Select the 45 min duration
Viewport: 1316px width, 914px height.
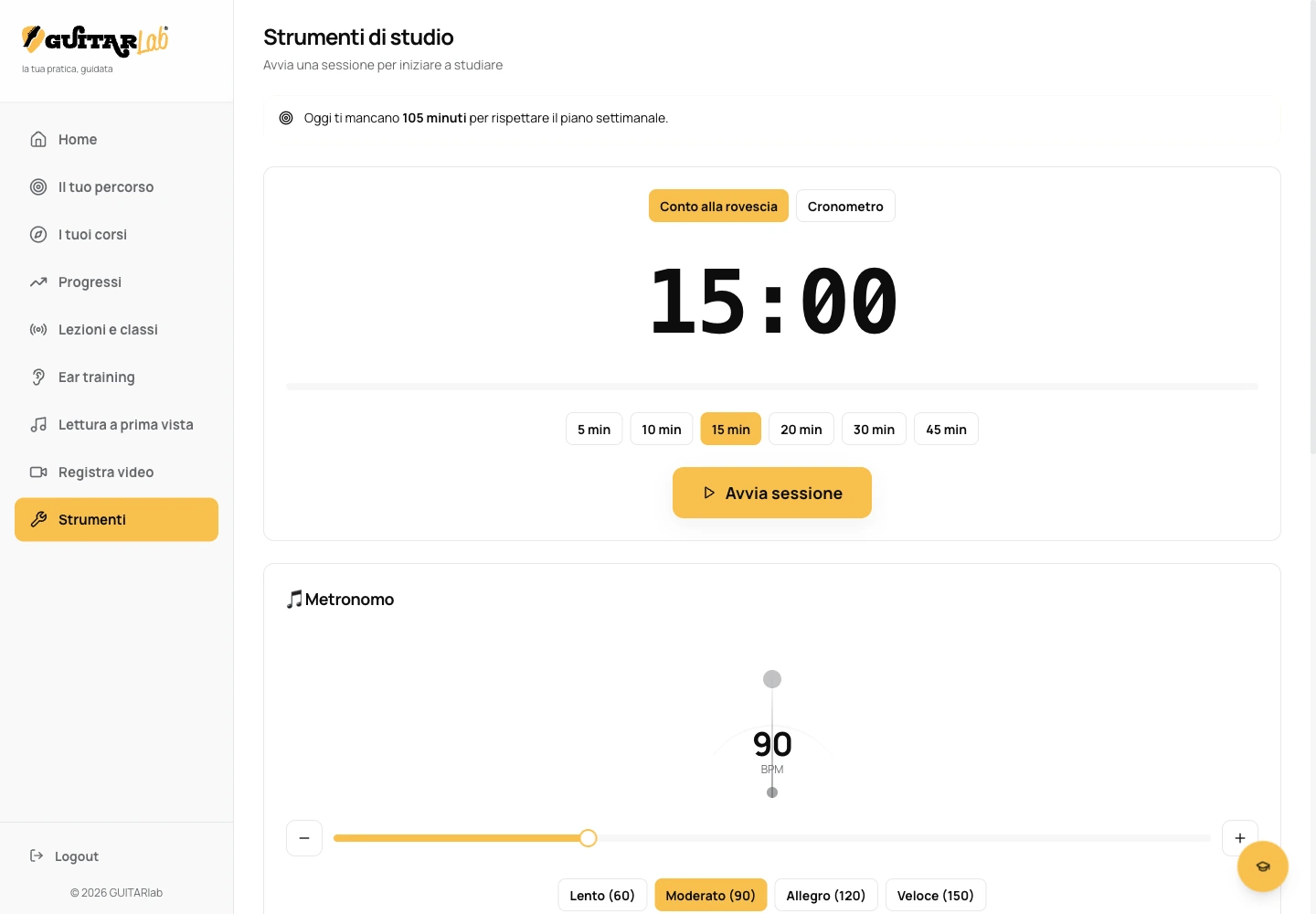946,429
